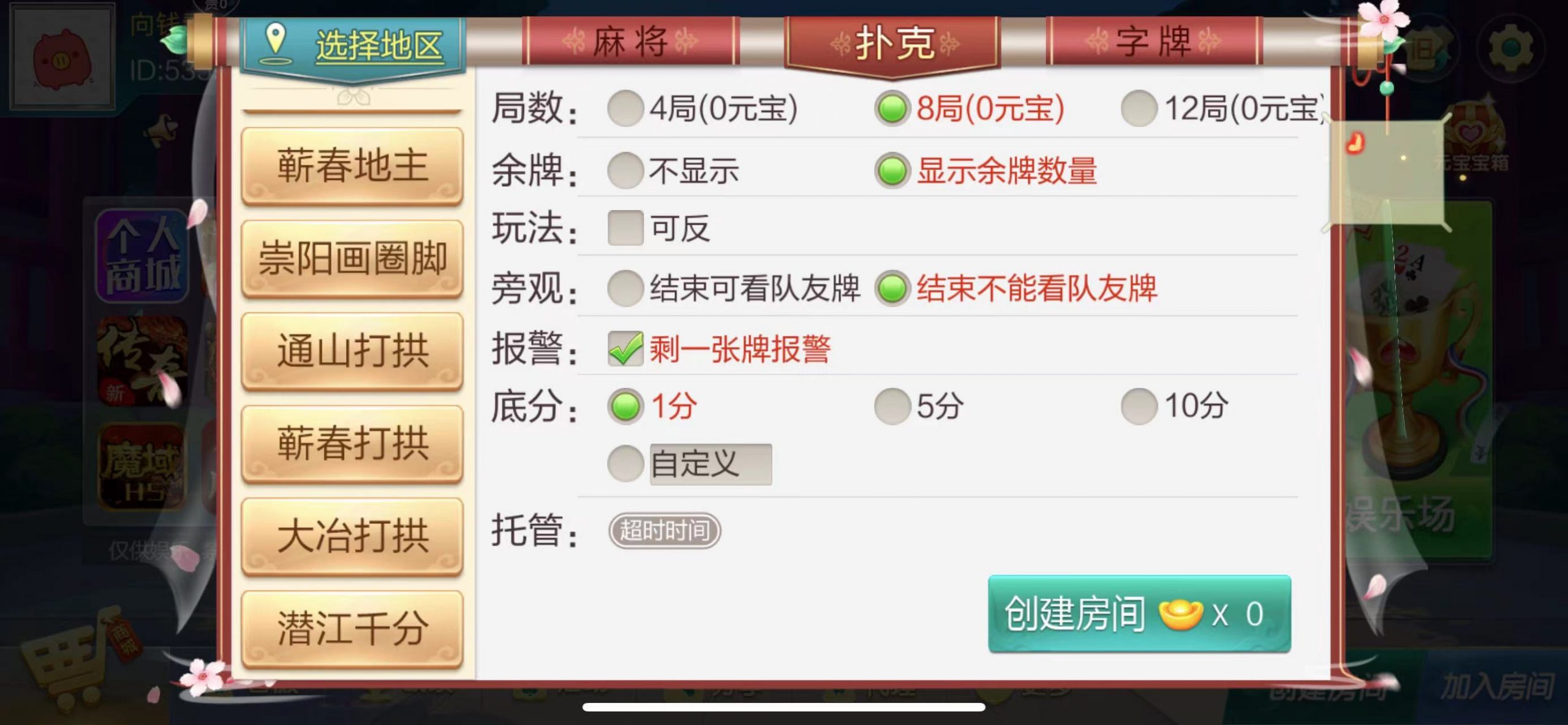1568x725 pixels.
Task: Open the settings gear icon
Action: tap(1510, 47)
